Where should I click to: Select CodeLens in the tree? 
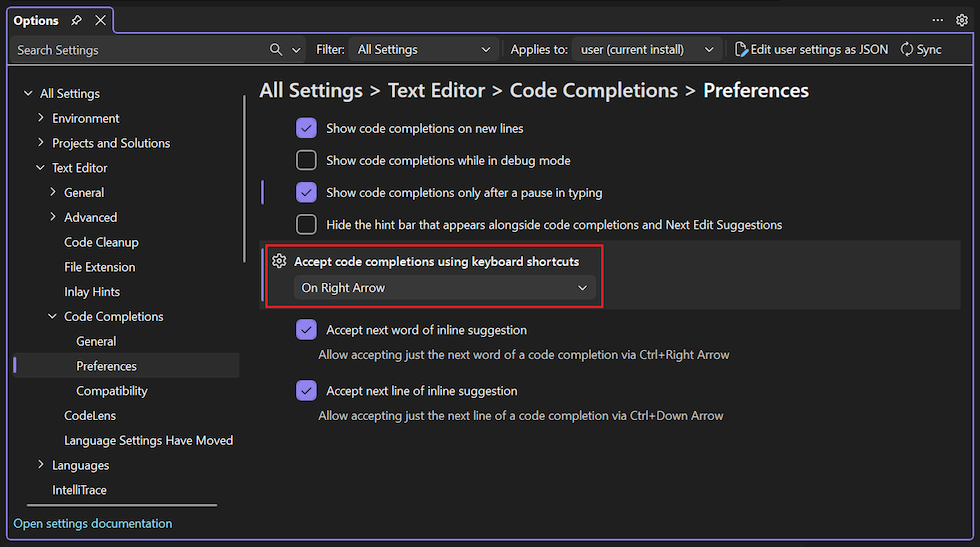click(90, 416)
